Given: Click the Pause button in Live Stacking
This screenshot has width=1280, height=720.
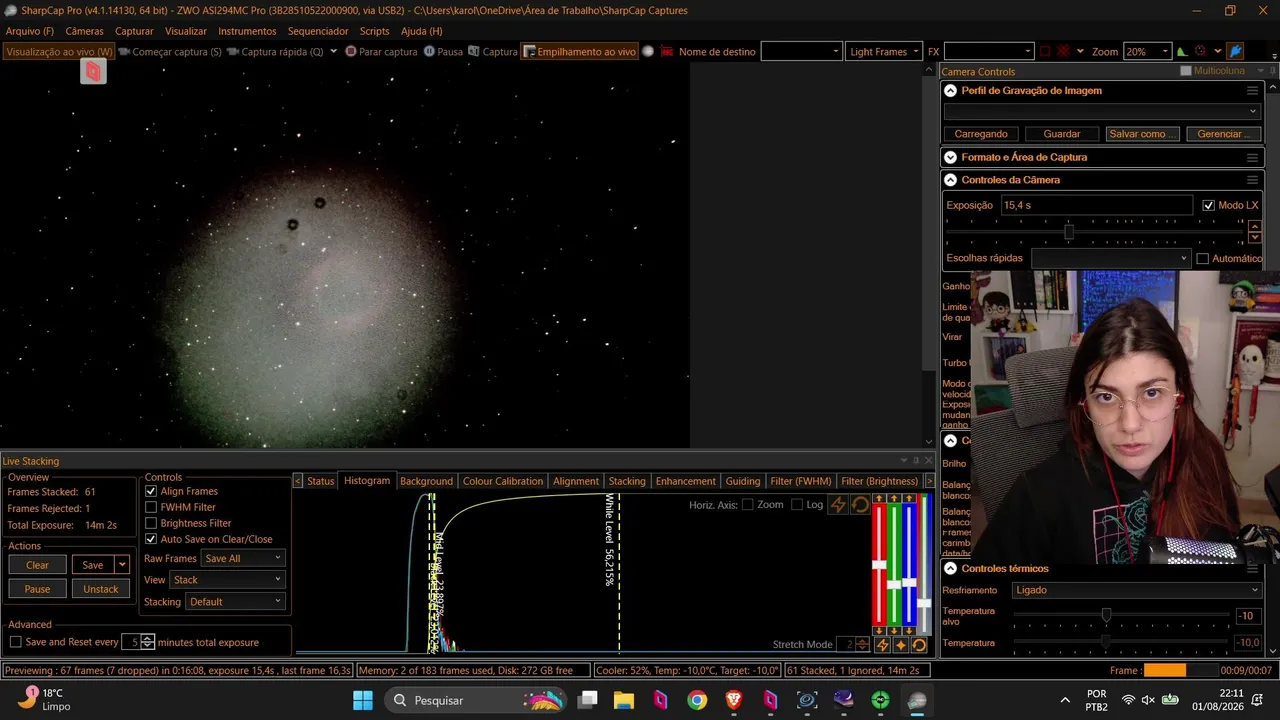Looking at the screenshot, I should click(37, 589).
